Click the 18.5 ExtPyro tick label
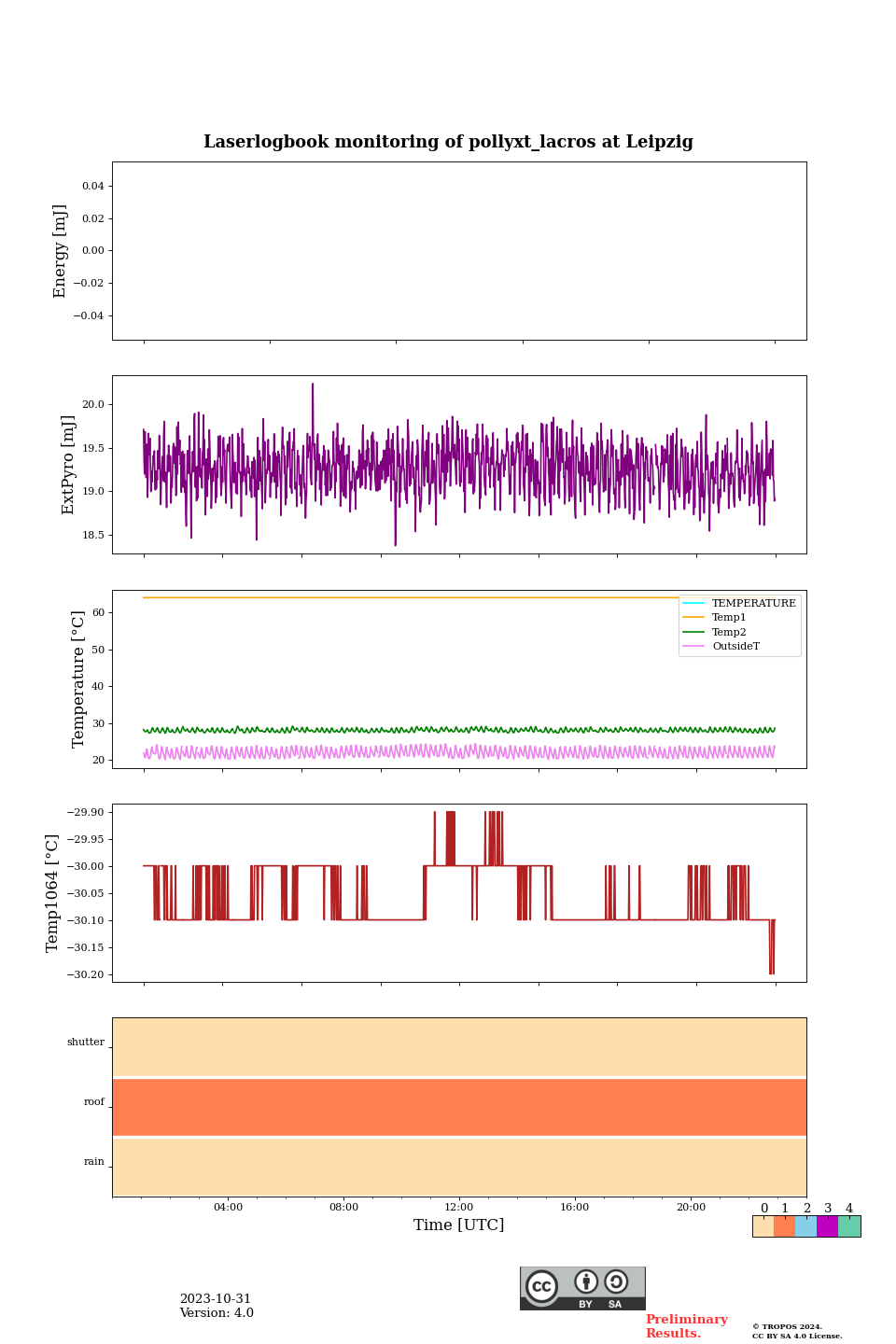 pos(92,535)
